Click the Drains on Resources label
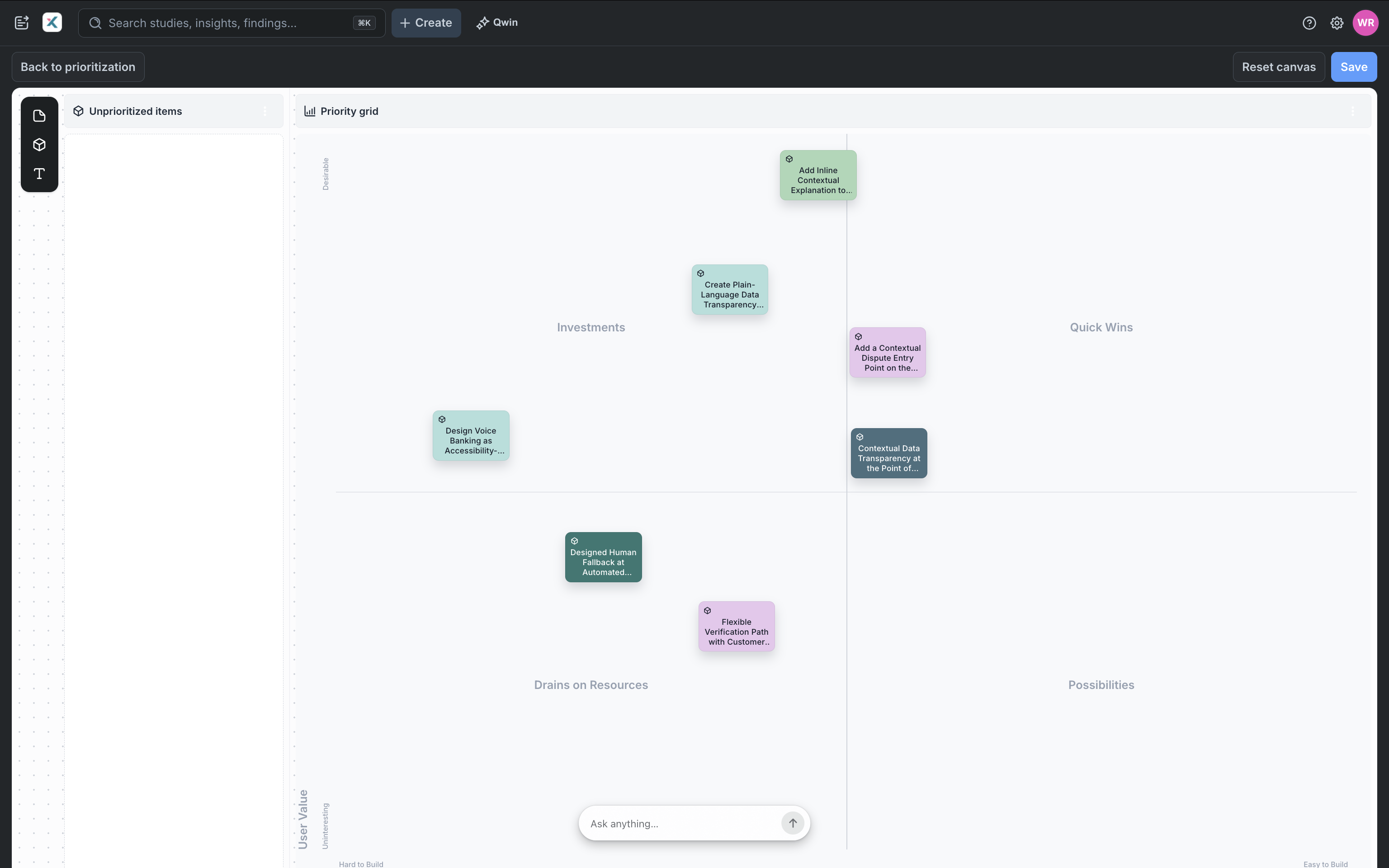The width and height of the screenshot is (1389, 868). (591, 685)
